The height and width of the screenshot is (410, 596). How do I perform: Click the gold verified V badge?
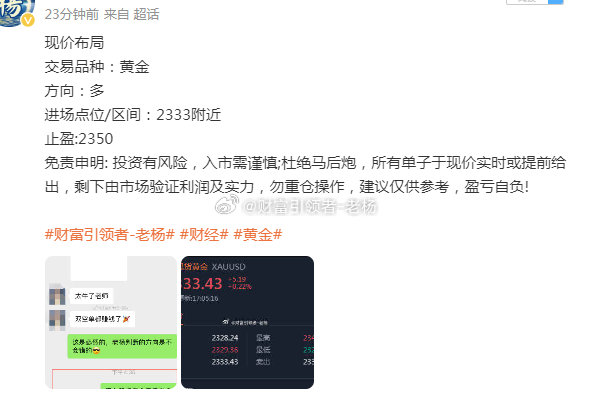tap(28, 20)
